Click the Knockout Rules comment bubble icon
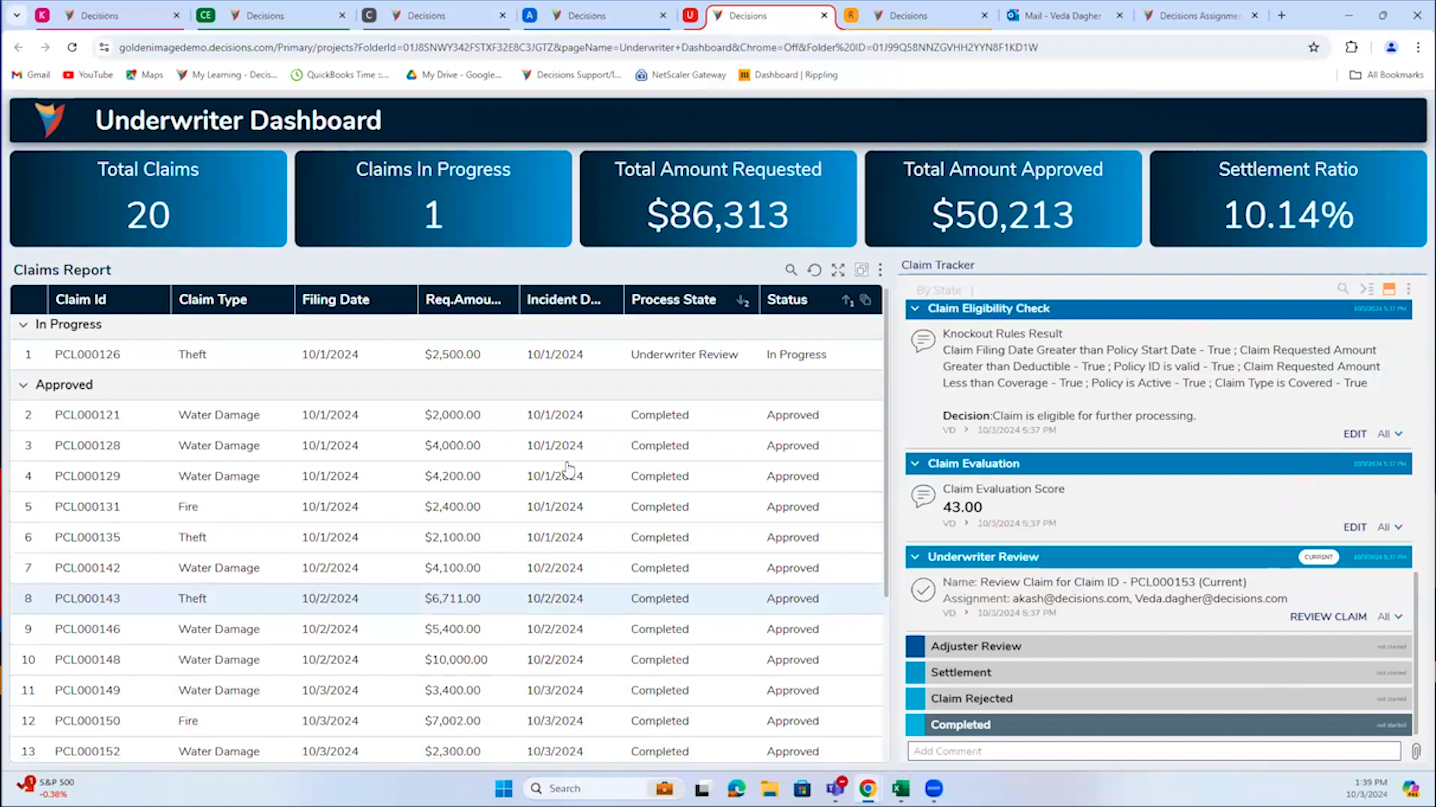Screen dimensions: 1436x807 click(x=923, y=341)
